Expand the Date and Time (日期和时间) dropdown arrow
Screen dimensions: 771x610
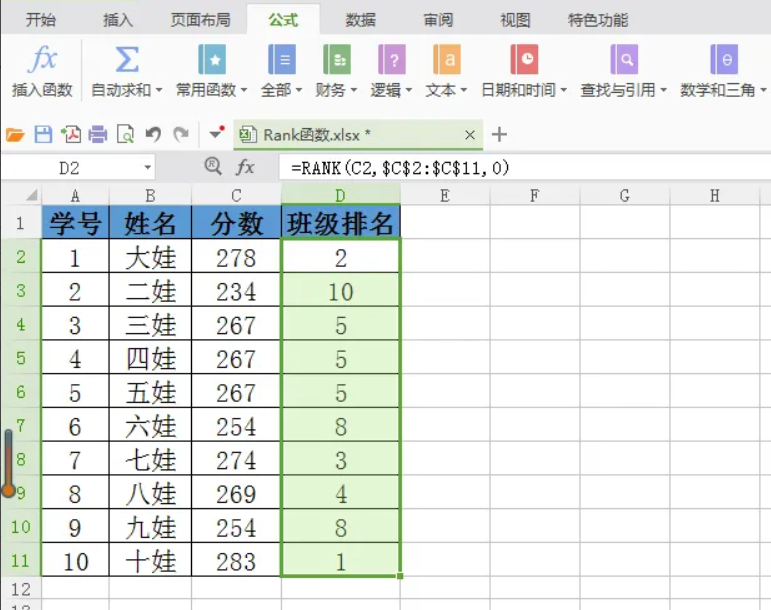point(563,90)
